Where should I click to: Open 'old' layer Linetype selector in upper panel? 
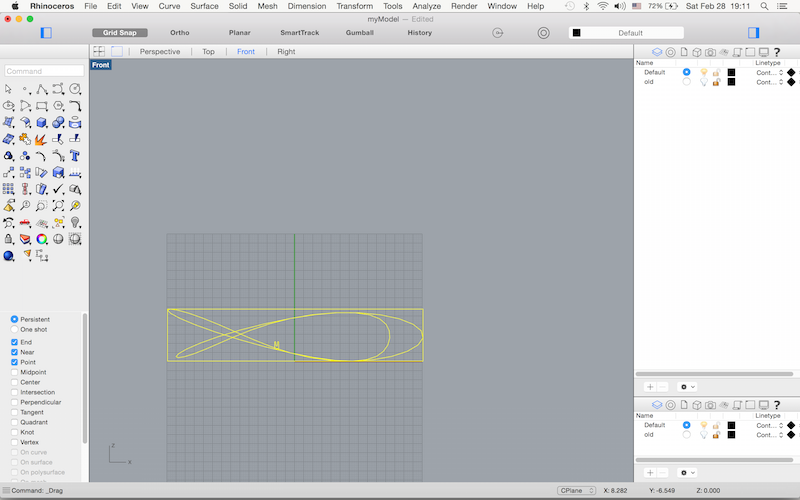coord(769,82)
